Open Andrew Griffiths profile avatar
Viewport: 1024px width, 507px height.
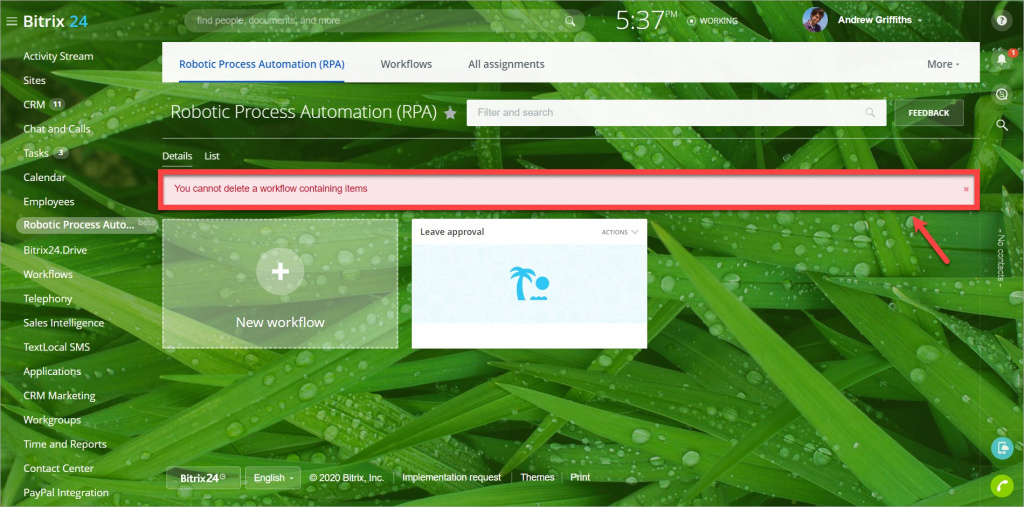(x=815, y=20)
